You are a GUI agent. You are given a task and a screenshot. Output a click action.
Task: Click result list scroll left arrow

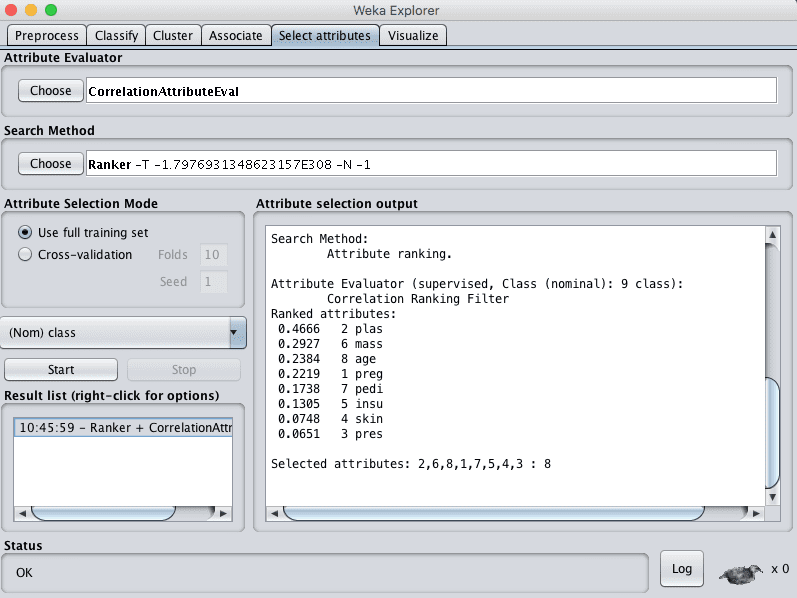(22, 514)
